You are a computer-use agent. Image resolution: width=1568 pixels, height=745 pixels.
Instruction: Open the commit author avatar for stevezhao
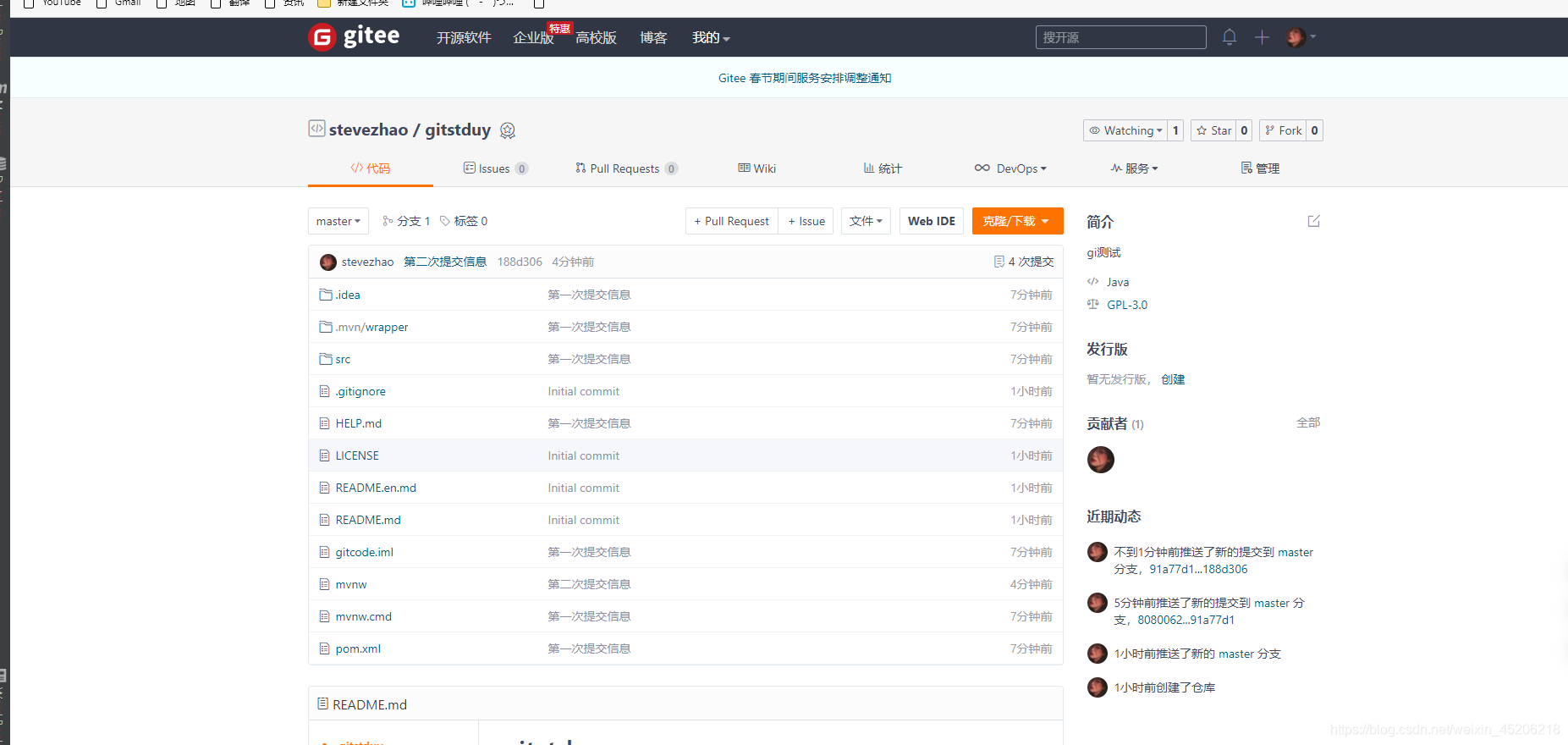pyautogui.click(x=328, y=262)
